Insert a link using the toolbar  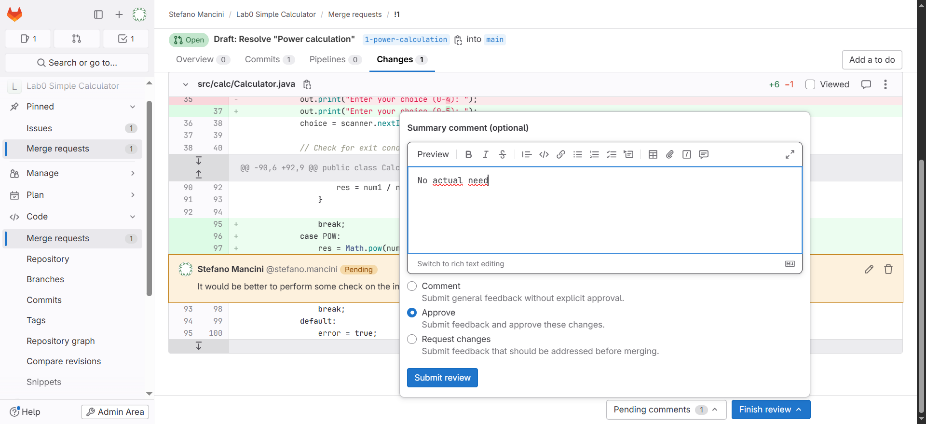click(561, 154)
